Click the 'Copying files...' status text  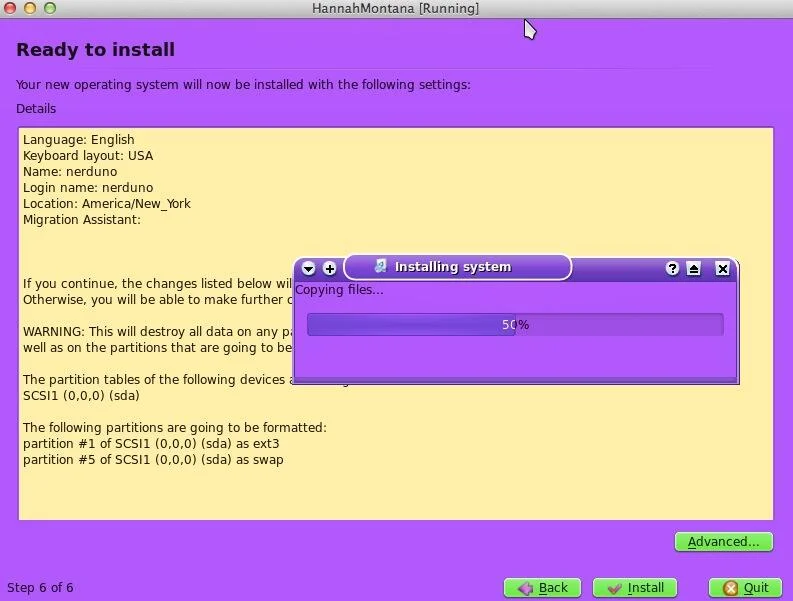[x=339, y=290]
